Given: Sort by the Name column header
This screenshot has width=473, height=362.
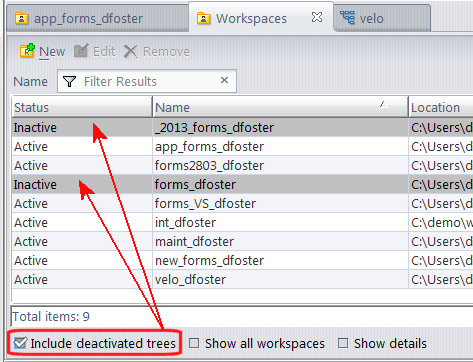Looking at the screenshot, I should [x=280, y=107].
